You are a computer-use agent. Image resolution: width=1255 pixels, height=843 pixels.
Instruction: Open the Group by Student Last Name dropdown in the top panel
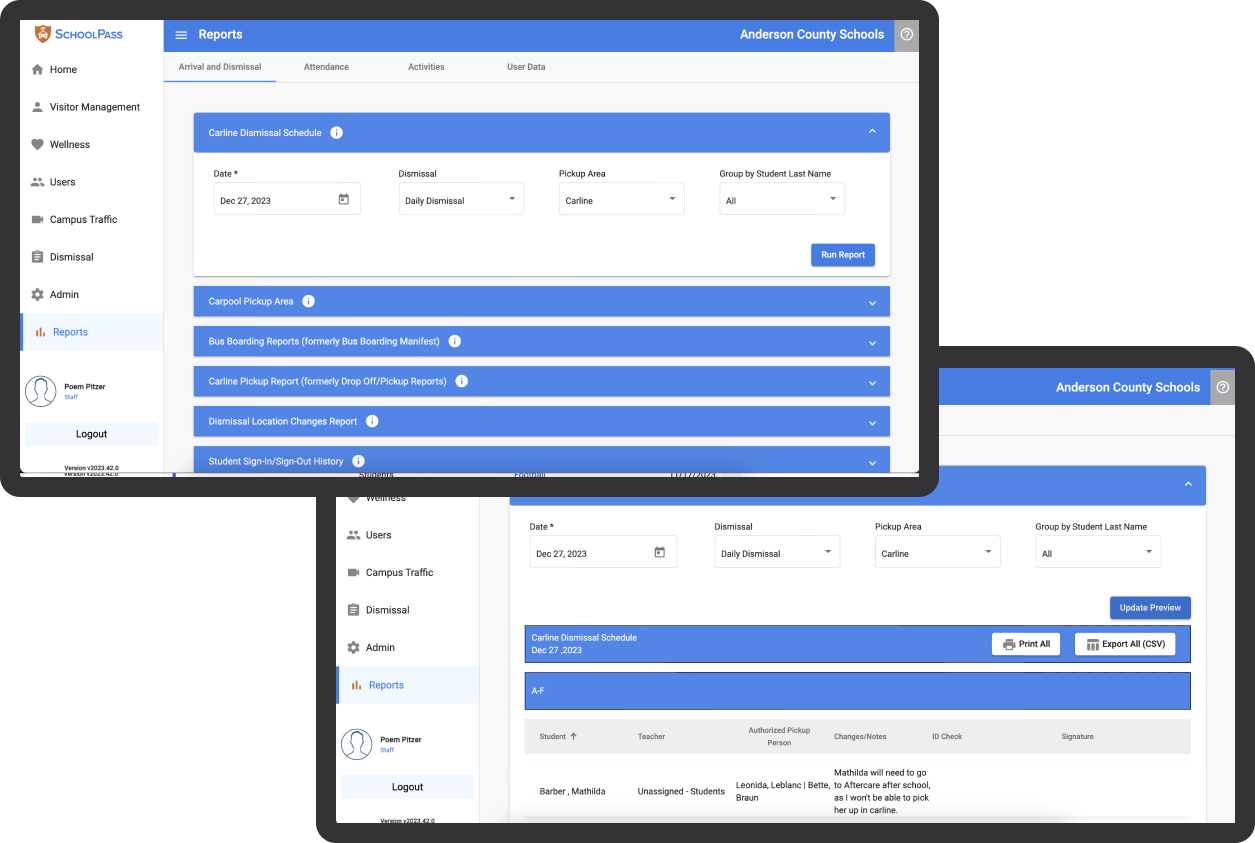pyautogui.click(x=782, y=200)
